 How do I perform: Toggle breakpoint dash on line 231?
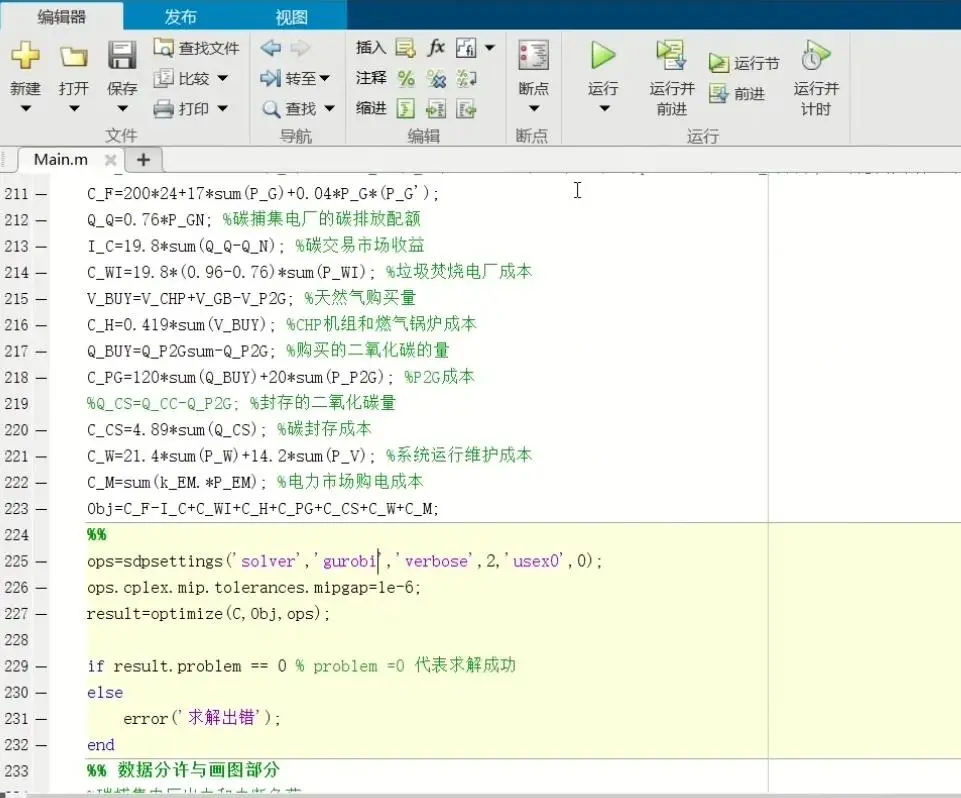41,719
